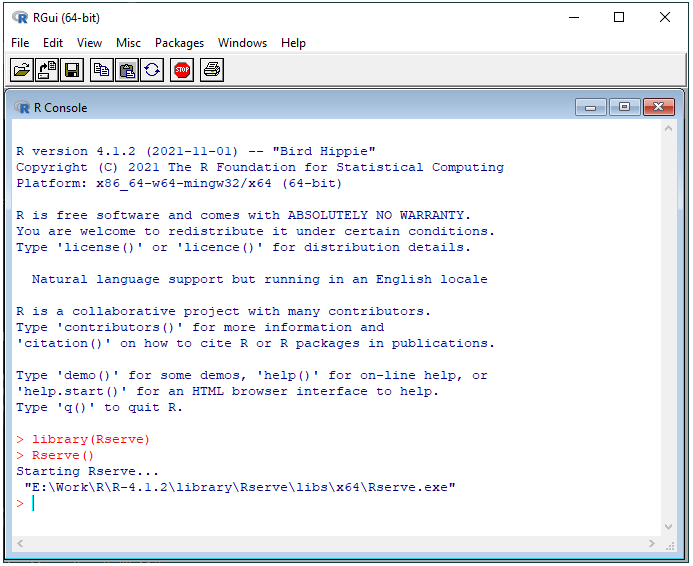Open the Misc menu

[128, 43]
